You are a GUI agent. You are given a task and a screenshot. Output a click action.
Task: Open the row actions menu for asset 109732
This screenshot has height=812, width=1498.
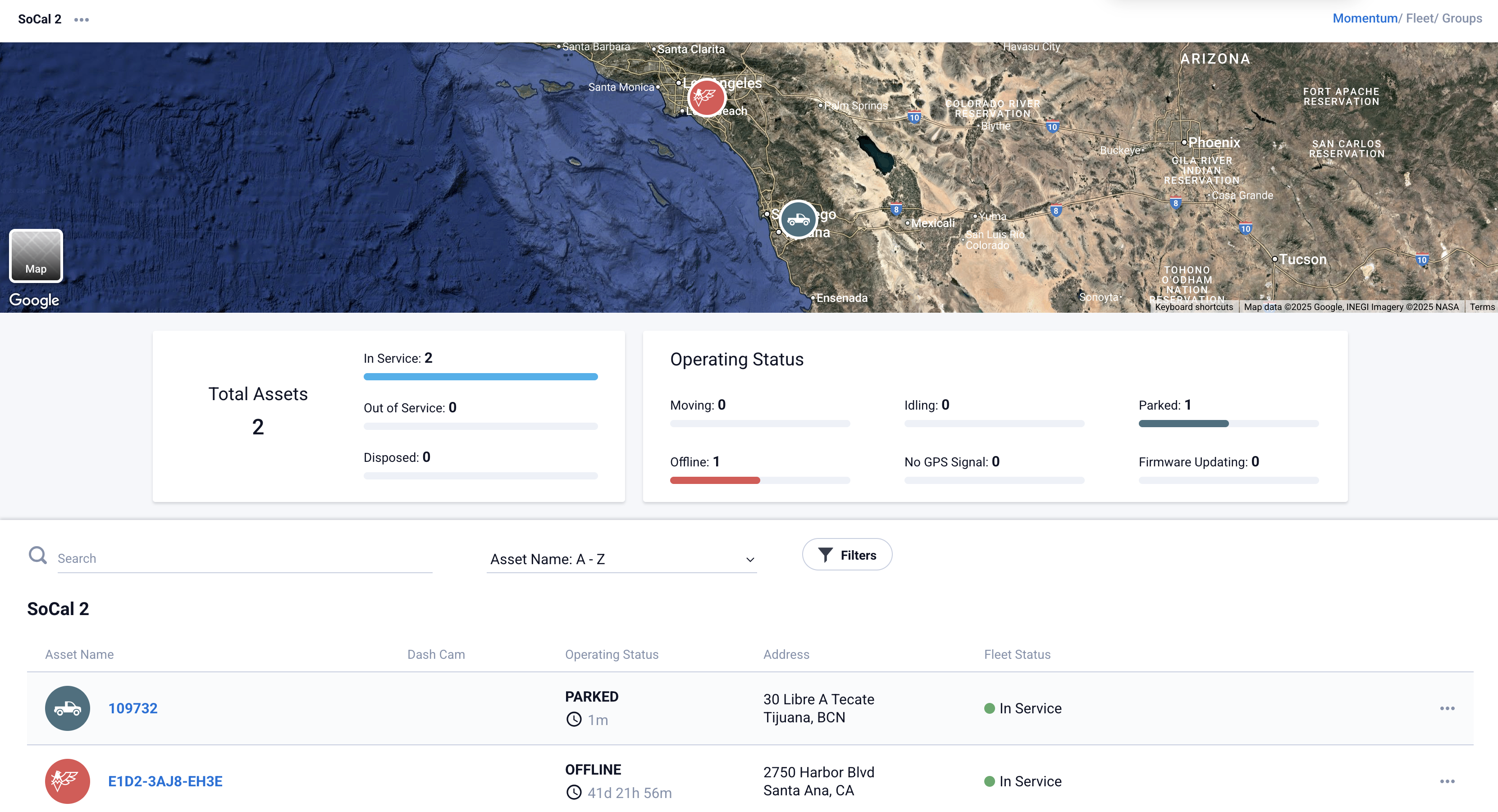[1447, 708]
